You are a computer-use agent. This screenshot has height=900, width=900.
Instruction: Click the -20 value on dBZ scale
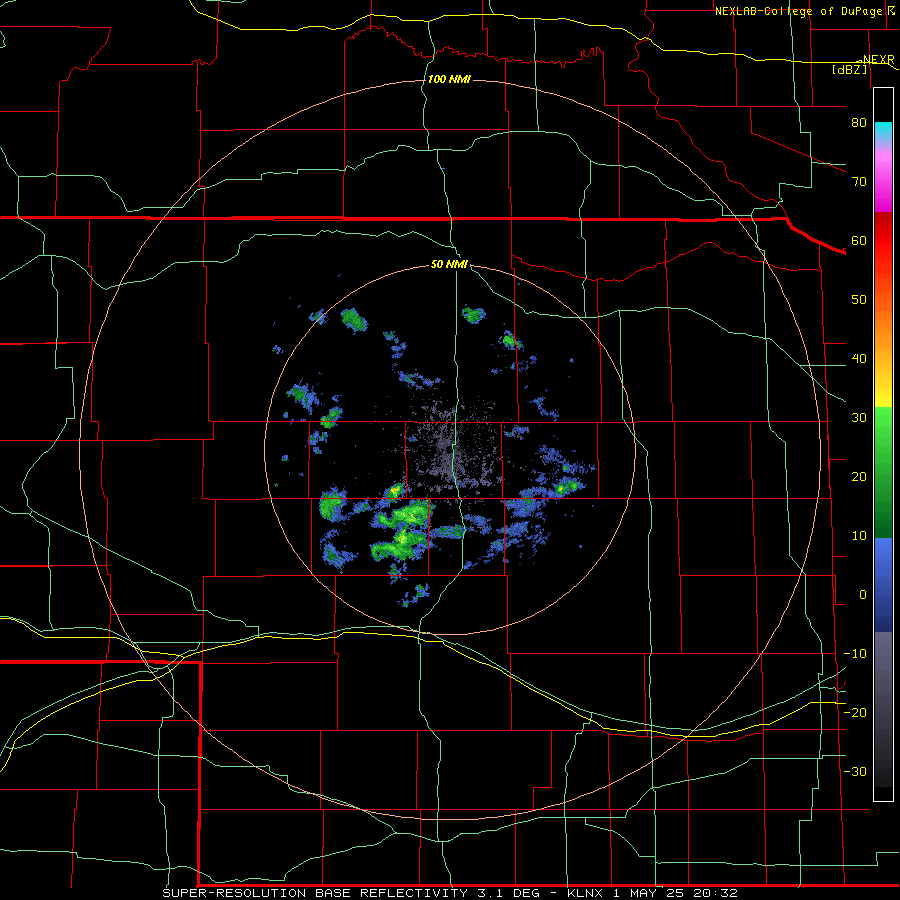point(855,712)
